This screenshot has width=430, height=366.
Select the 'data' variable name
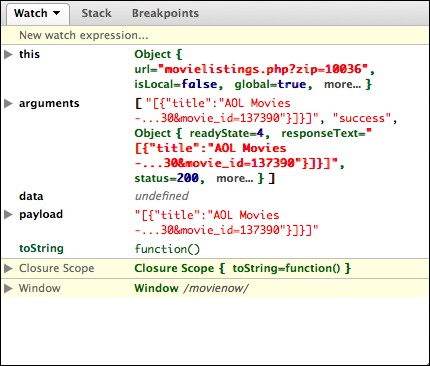[x=31, y=196]
